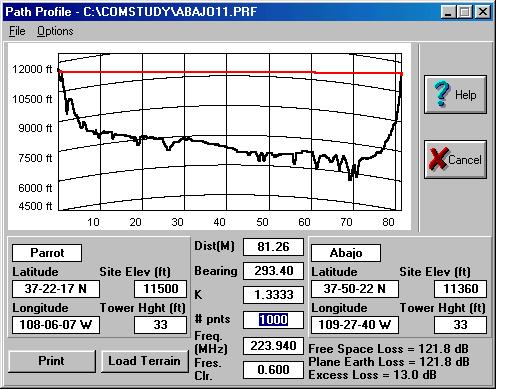Click the Fres. Clr. field 0.600
The image size is (512, 389).
pyautogui.click(x=273, y=370)
